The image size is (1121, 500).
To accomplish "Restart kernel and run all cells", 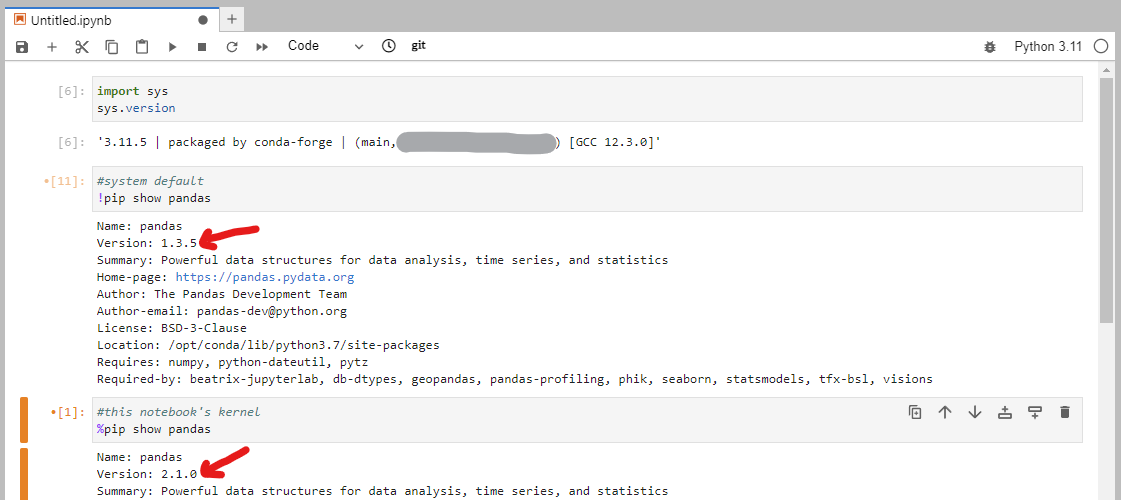I will click(262, 46).
